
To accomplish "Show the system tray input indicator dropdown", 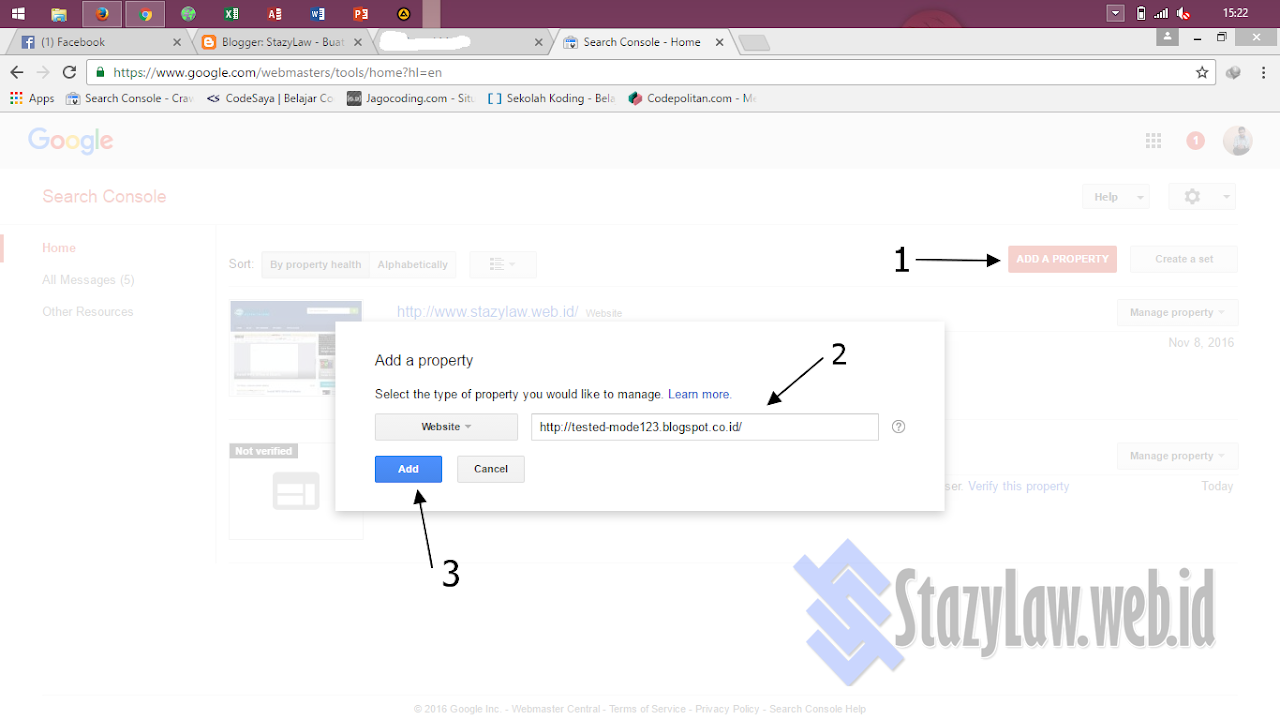I will point(1116,13).
